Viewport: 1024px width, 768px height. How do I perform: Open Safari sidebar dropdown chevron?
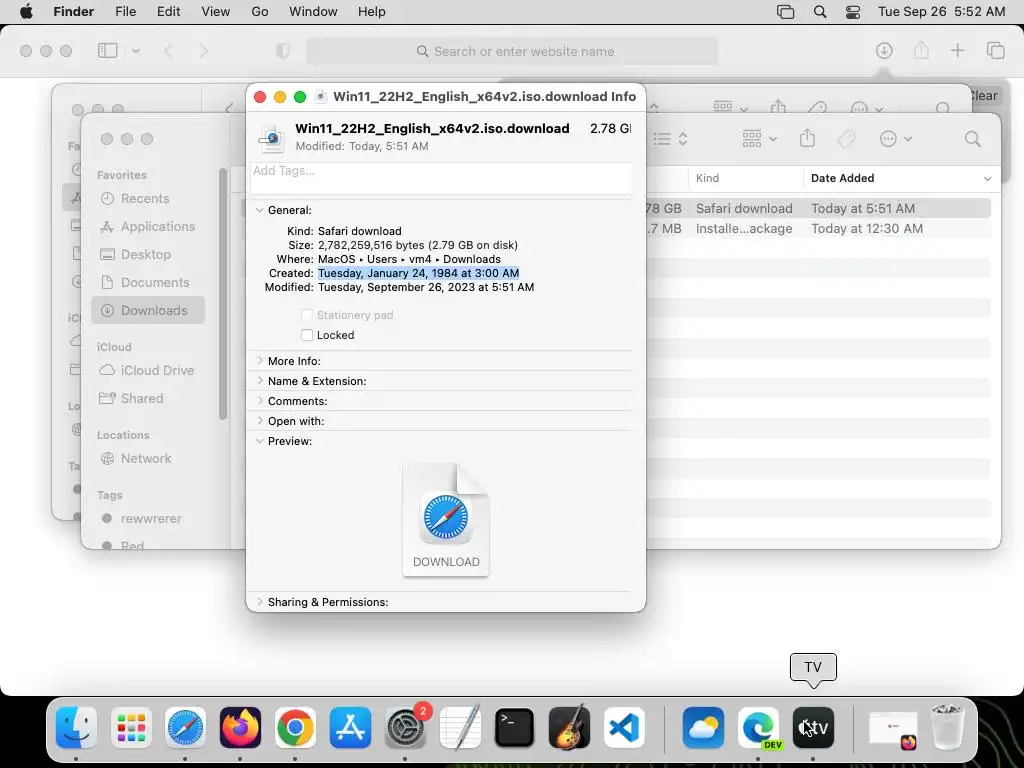(136, 51)
